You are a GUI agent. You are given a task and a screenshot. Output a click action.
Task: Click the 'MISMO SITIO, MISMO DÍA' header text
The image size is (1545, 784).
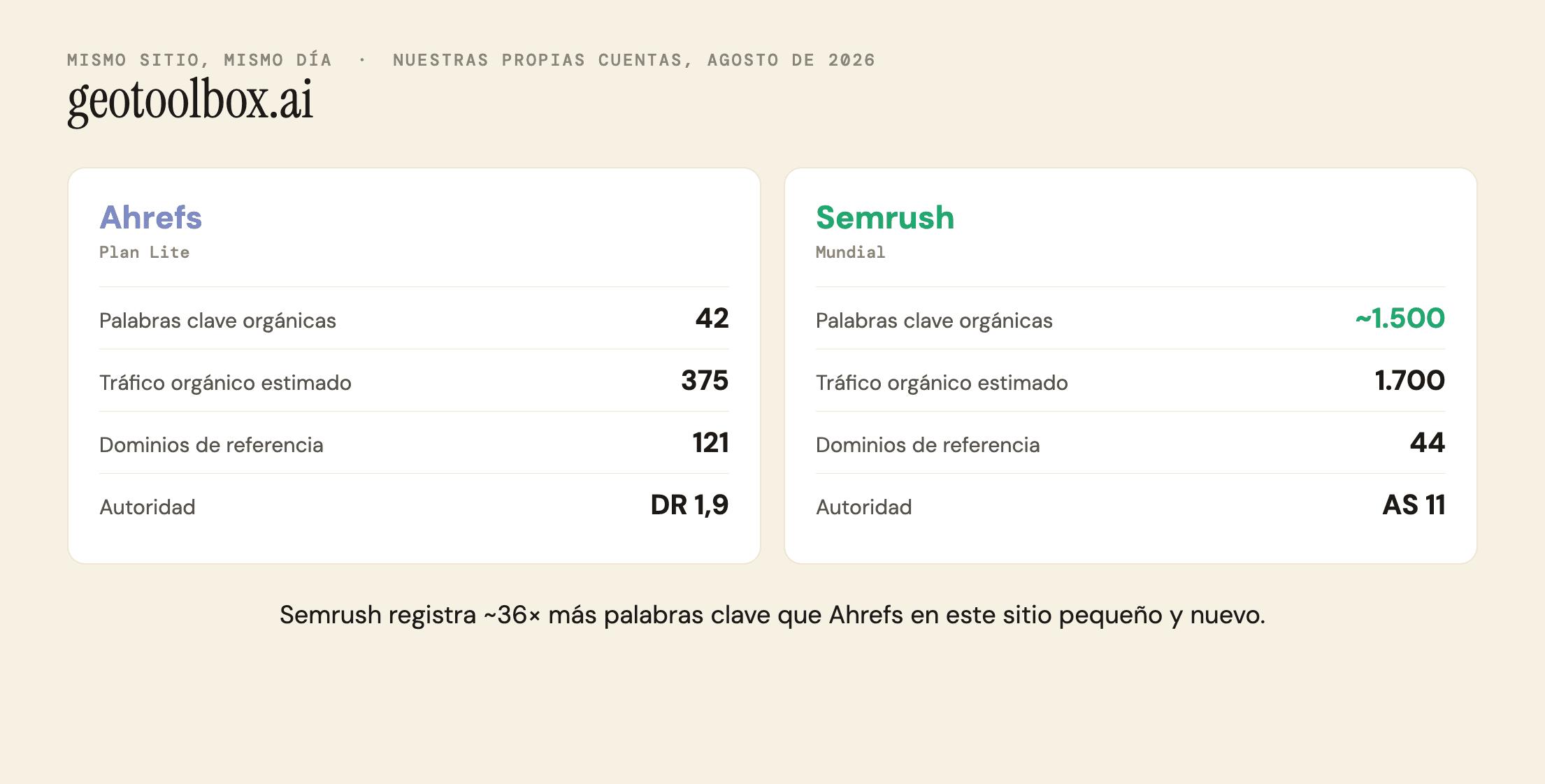tap(199, 60)
